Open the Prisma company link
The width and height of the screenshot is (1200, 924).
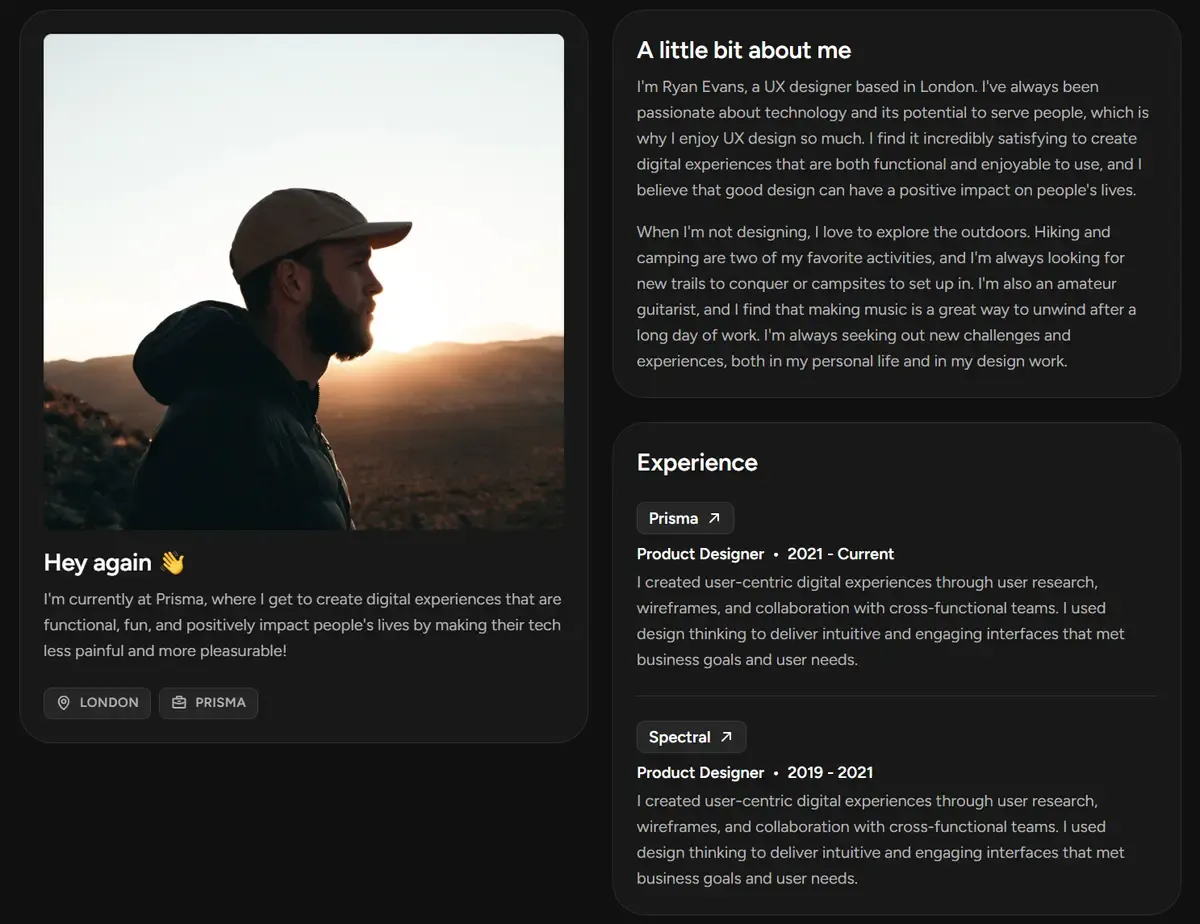[685, 518]
